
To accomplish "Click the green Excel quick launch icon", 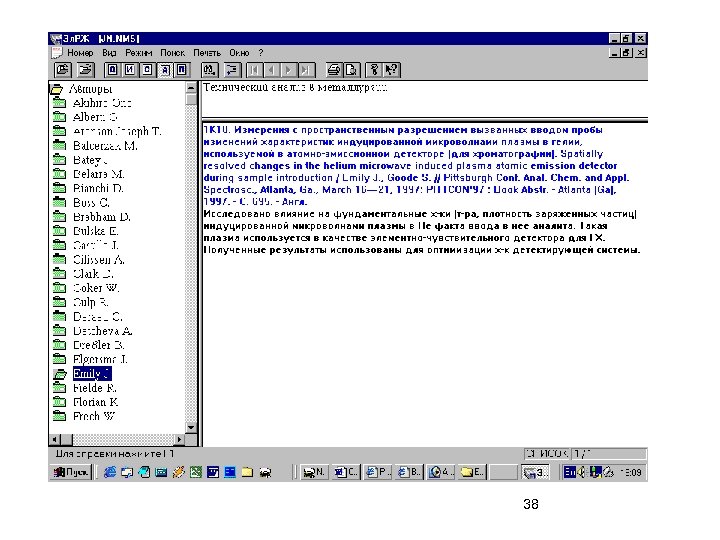I will coord(196,472).
